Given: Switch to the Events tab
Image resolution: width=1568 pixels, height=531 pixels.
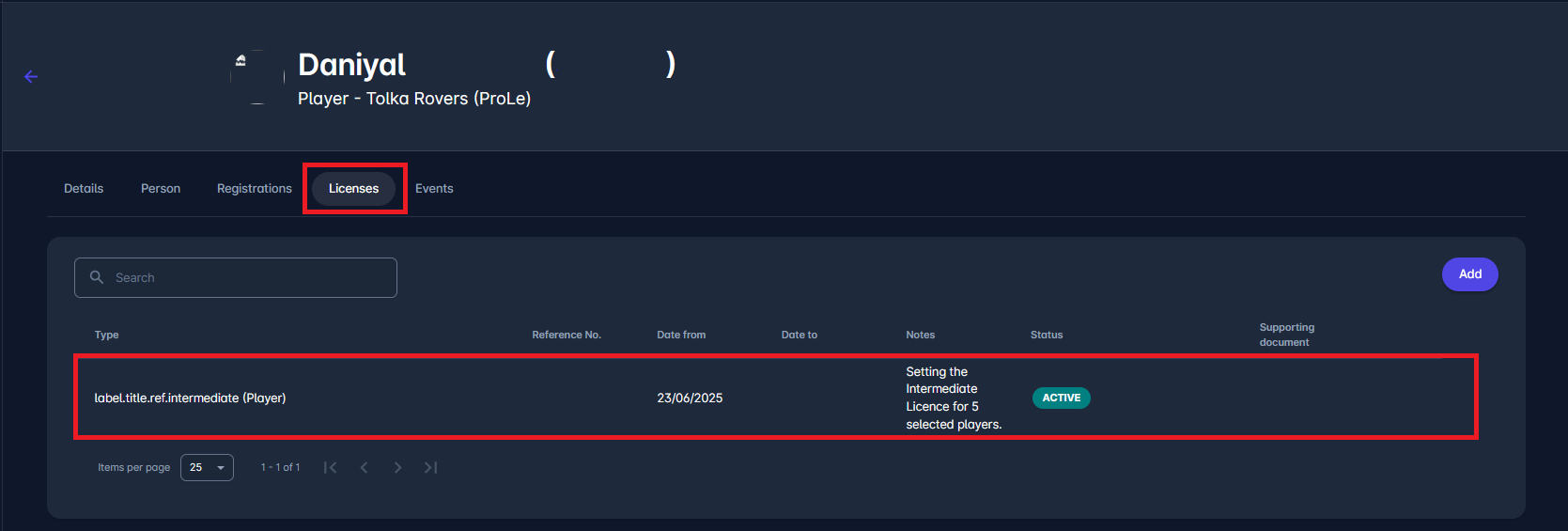Looking at the screenshot, I should (434, 189).
